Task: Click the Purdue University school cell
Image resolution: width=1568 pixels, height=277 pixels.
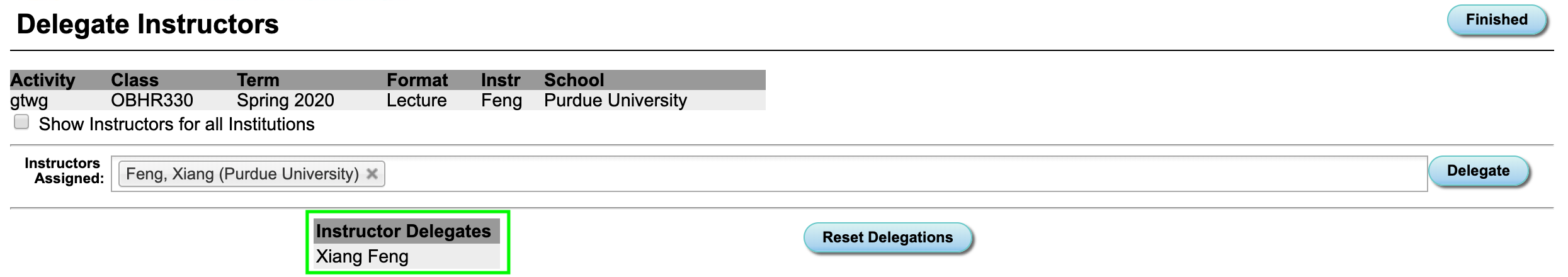Action: click(x=615, y=101)
